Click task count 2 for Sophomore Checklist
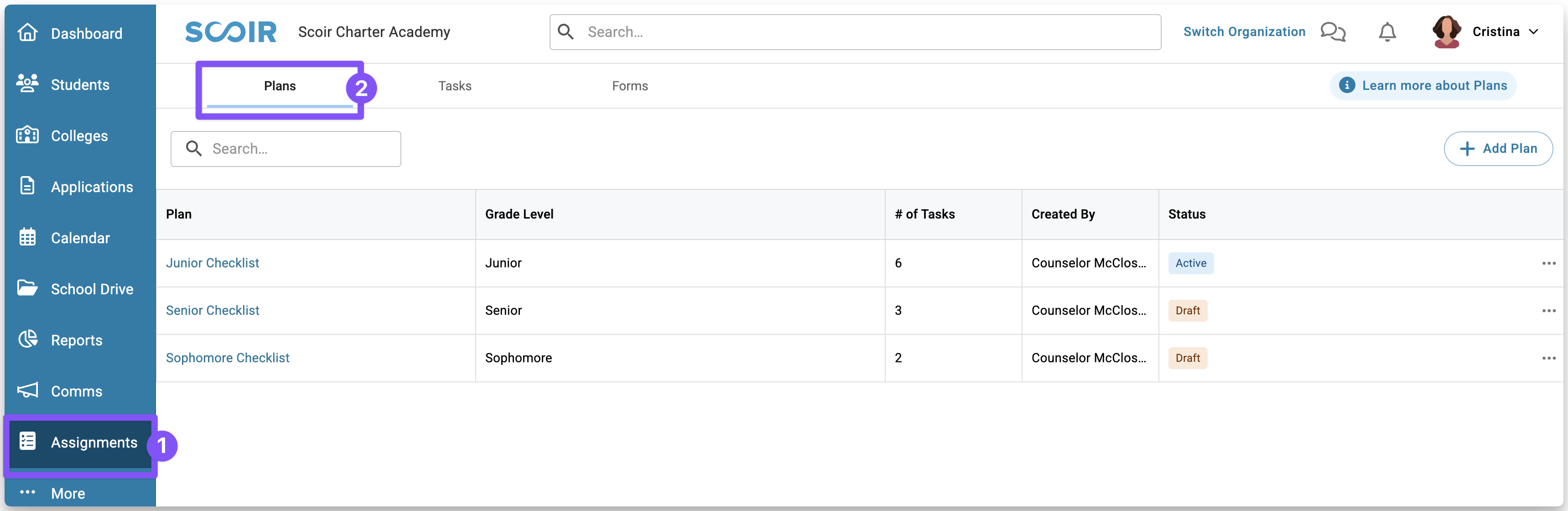 coord(898,358)
